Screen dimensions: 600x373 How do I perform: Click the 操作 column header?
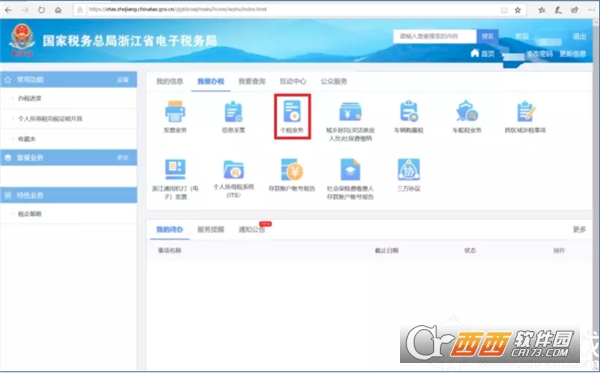click(559, 251)
